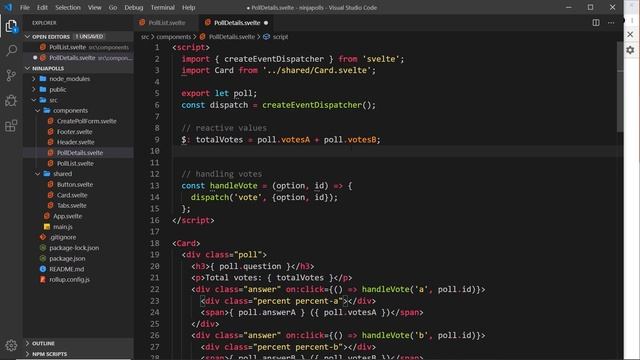This screenshot has height=360, width=640.
Task: Open the Terminal menu
Action: pos(162,7)
